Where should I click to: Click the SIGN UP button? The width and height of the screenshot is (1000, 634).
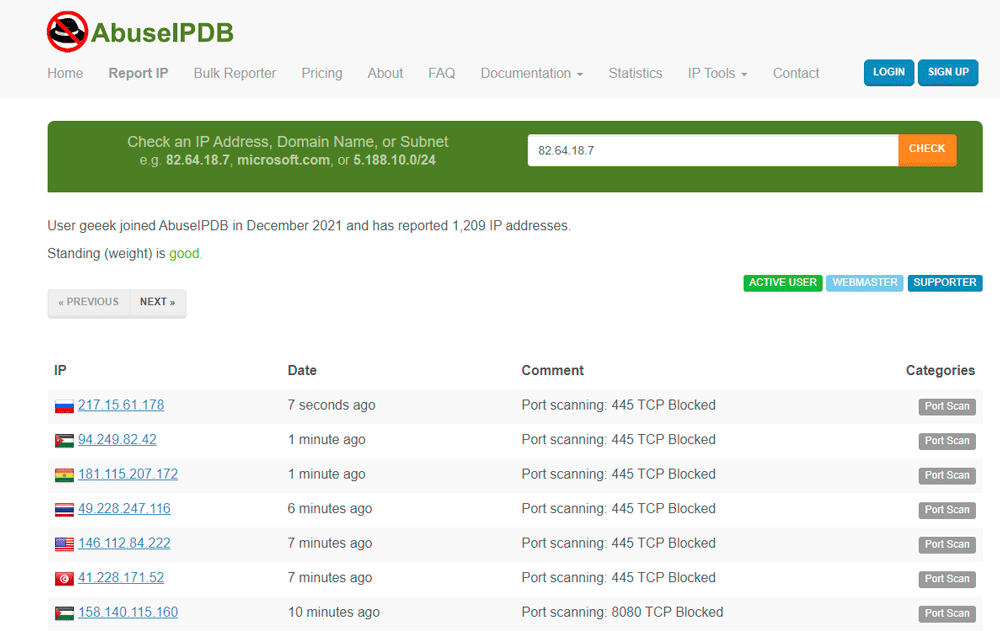[x=948, y=72]
